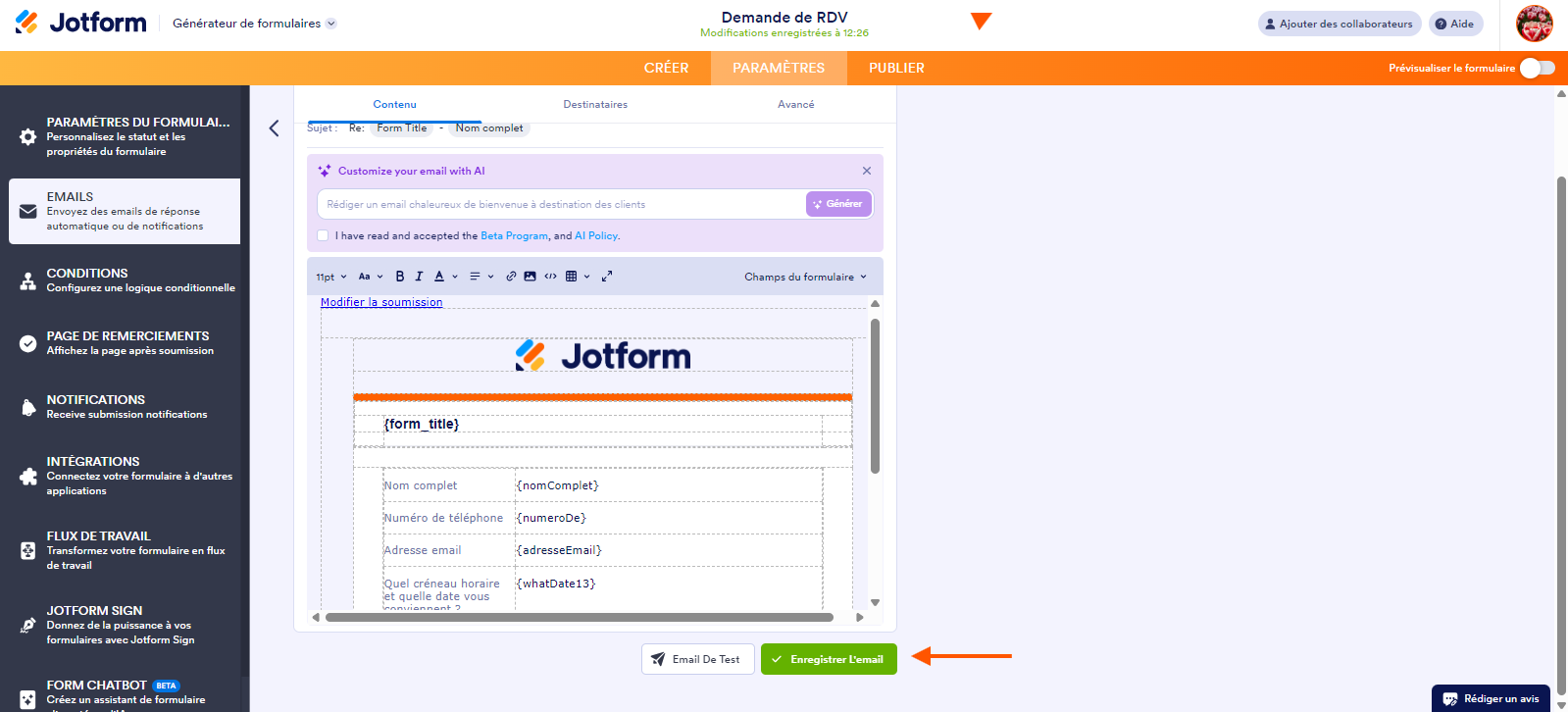Select the Avancé tab

click(796, 104)
